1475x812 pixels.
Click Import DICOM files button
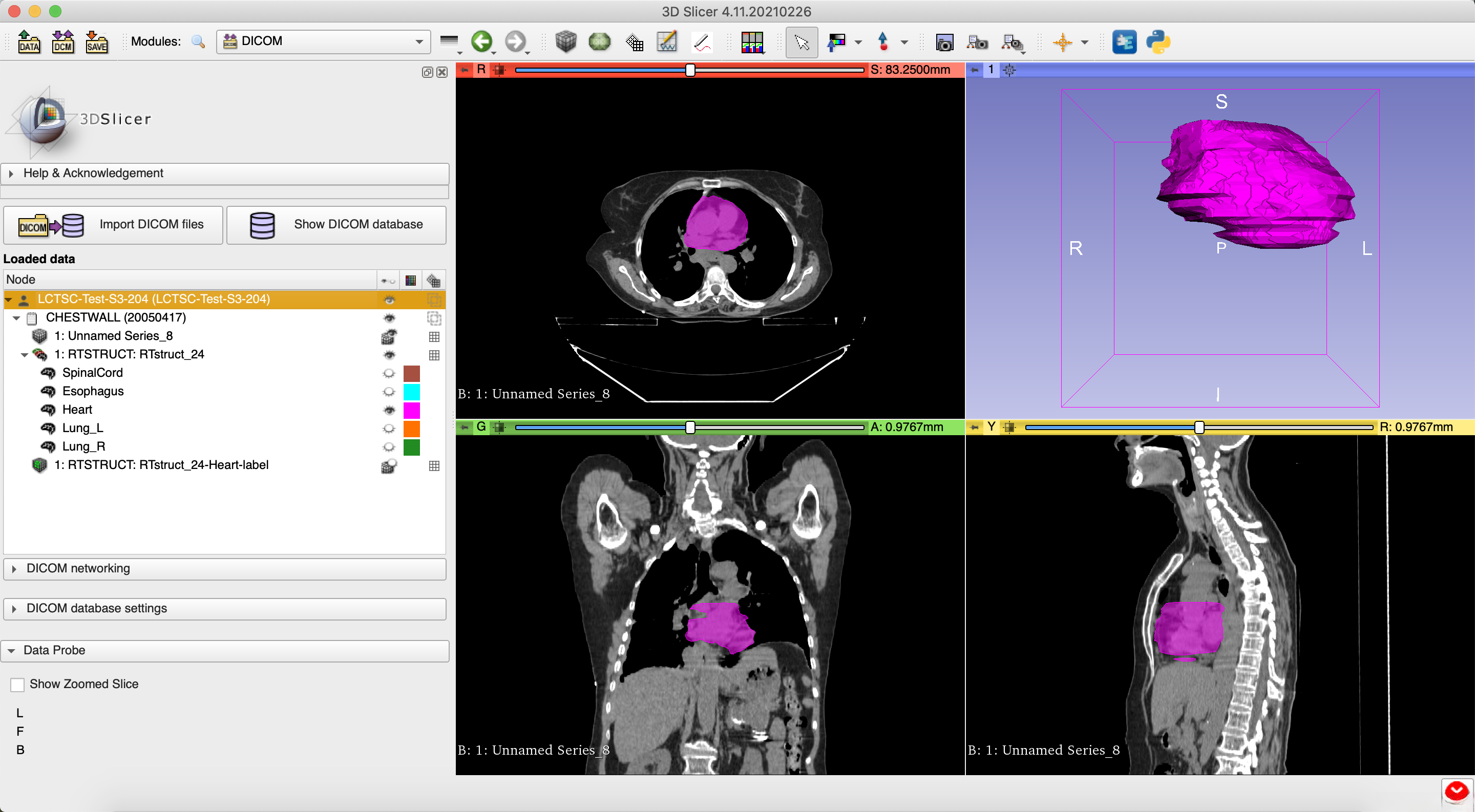click(113, 225)
